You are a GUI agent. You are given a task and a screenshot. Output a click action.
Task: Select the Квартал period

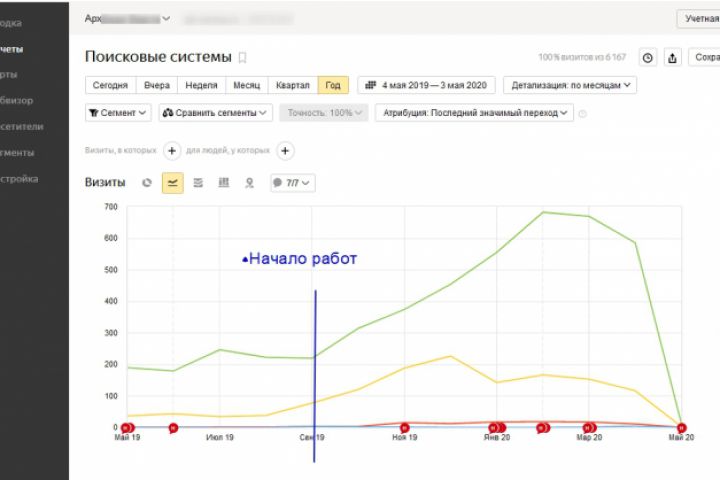pos(293,85)
